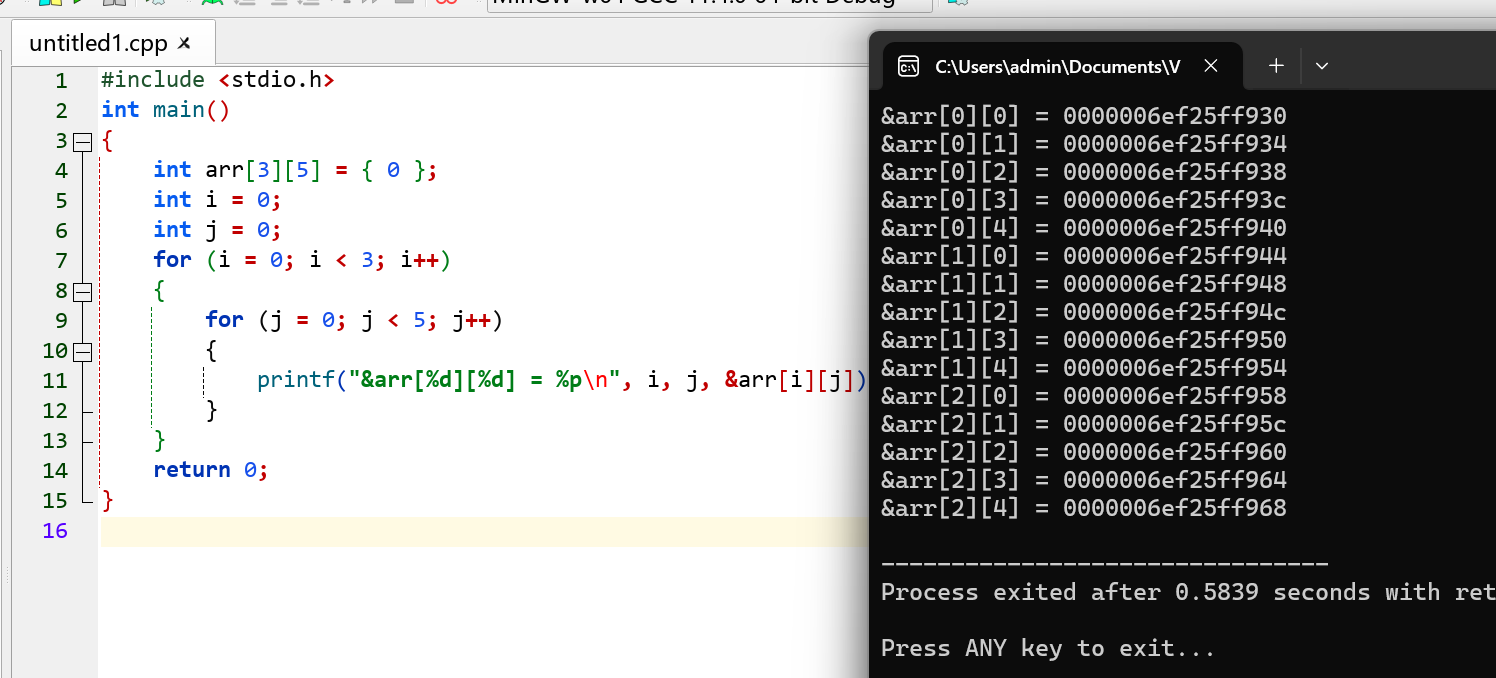The image size is (1496, 678).
Task: Click terminal output '&arr[2][2] = 0000006ef25ff960'
Action: [x=1084, y=452]
